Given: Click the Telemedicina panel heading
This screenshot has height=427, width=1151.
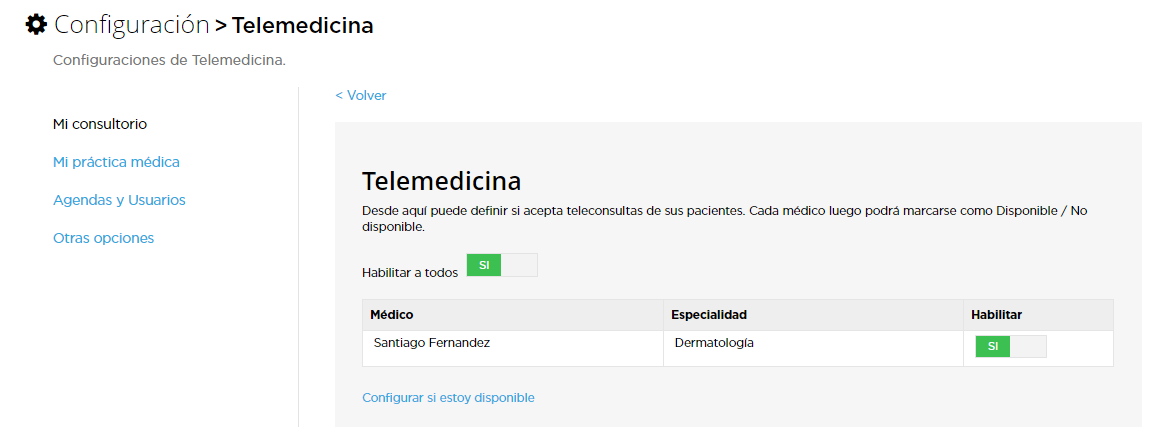Looking at the screenshot, I should click(x=442, y=180).
